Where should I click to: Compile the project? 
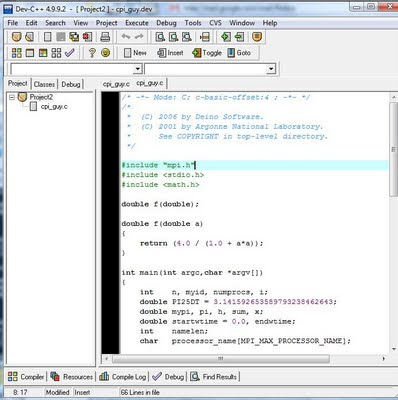tap(16, 53)
